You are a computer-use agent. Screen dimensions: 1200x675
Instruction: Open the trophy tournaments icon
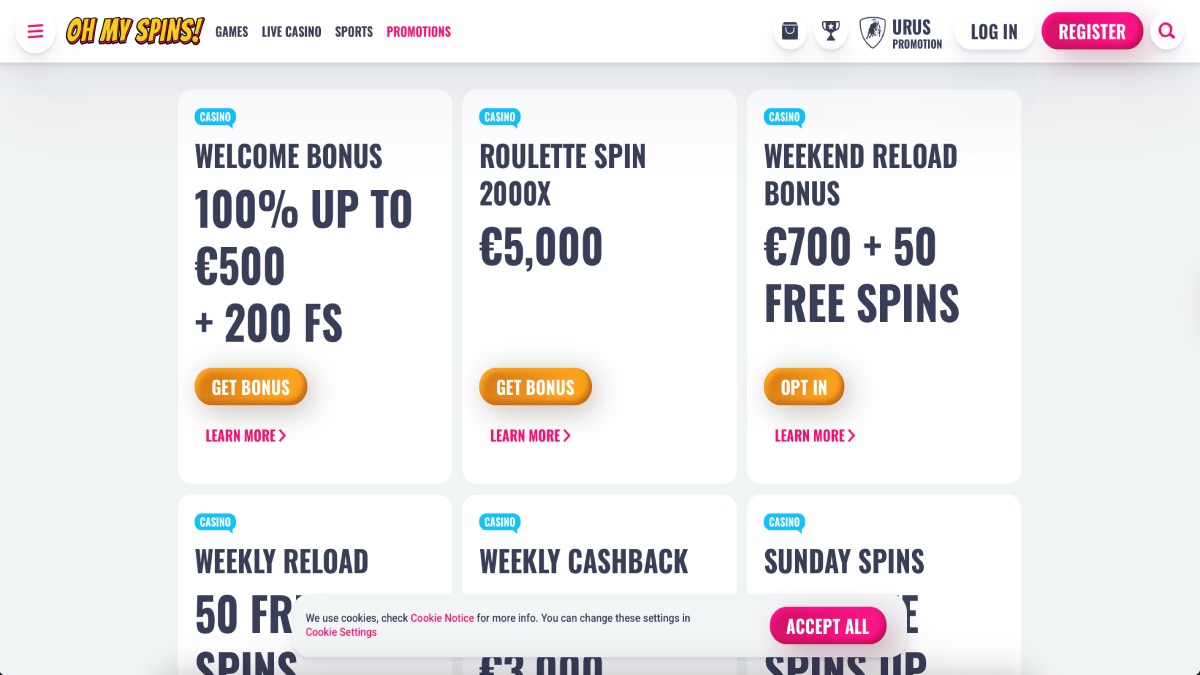830,32
